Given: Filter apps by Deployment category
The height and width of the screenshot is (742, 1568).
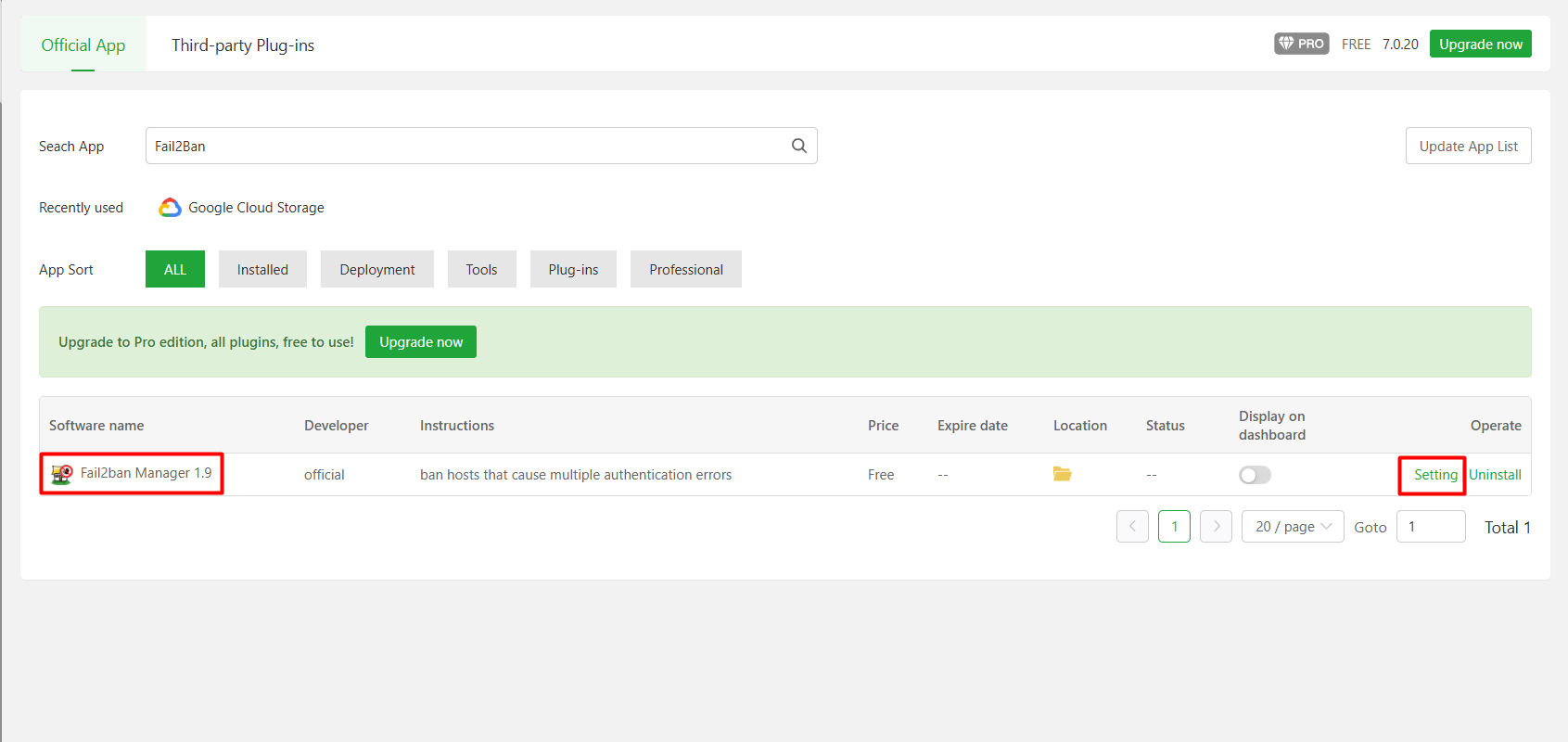Looking at the screenshot, I should 376,269.
